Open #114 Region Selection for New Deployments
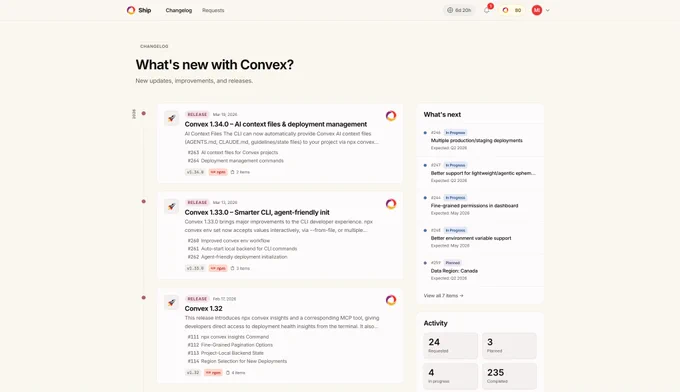 (237, 361)
